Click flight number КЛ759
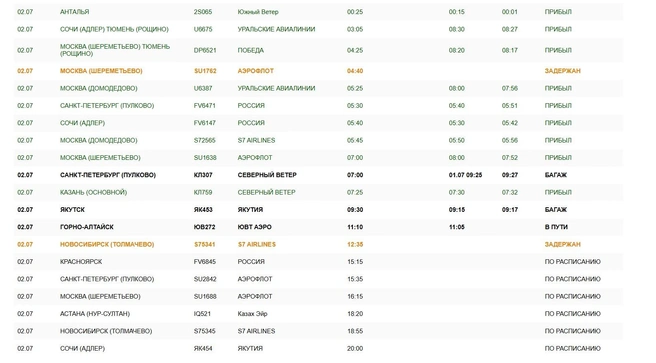 (x=203, y=192)
